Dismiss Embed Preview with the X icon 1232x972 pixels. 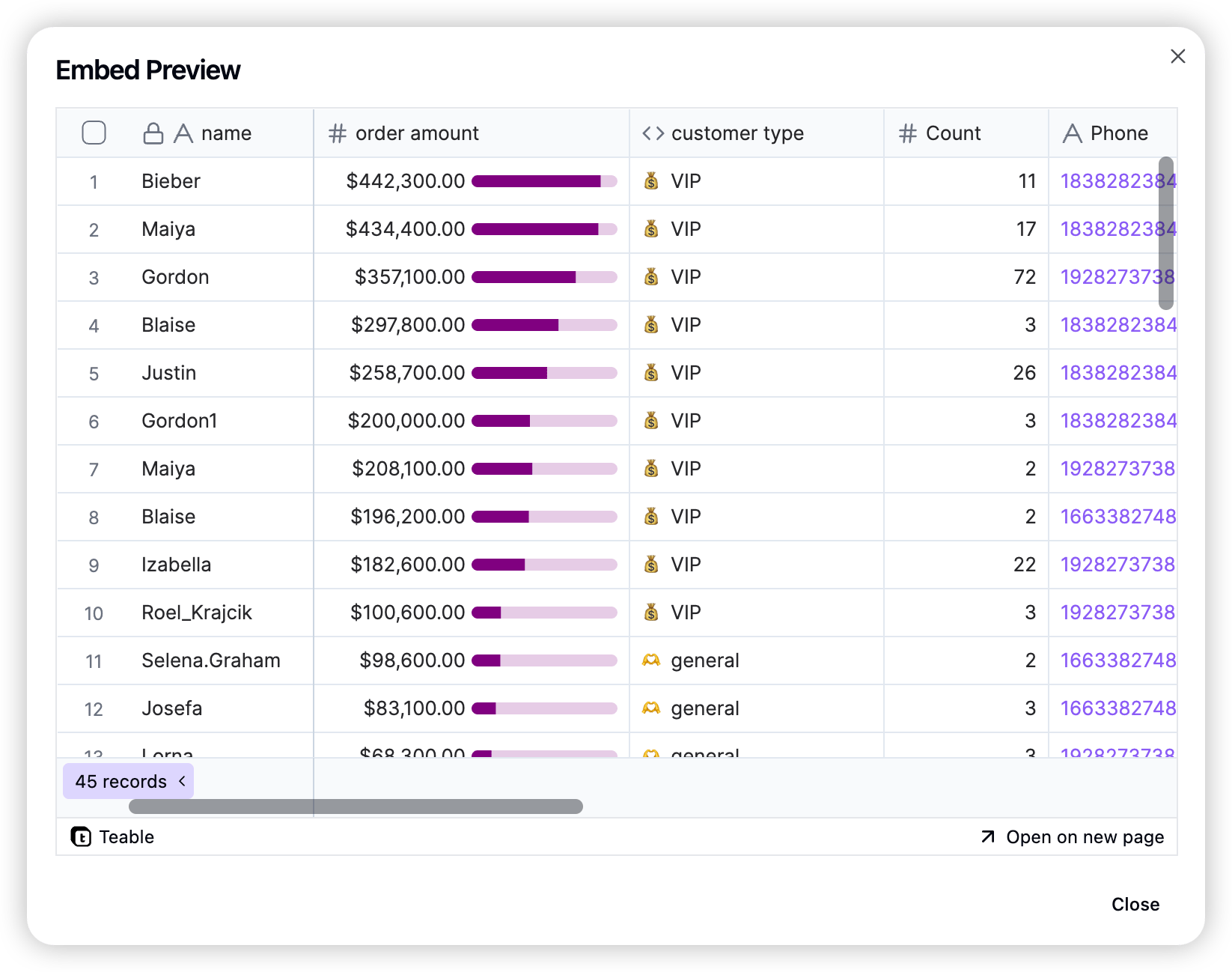pyautogui.click(x=1178, y=56)
